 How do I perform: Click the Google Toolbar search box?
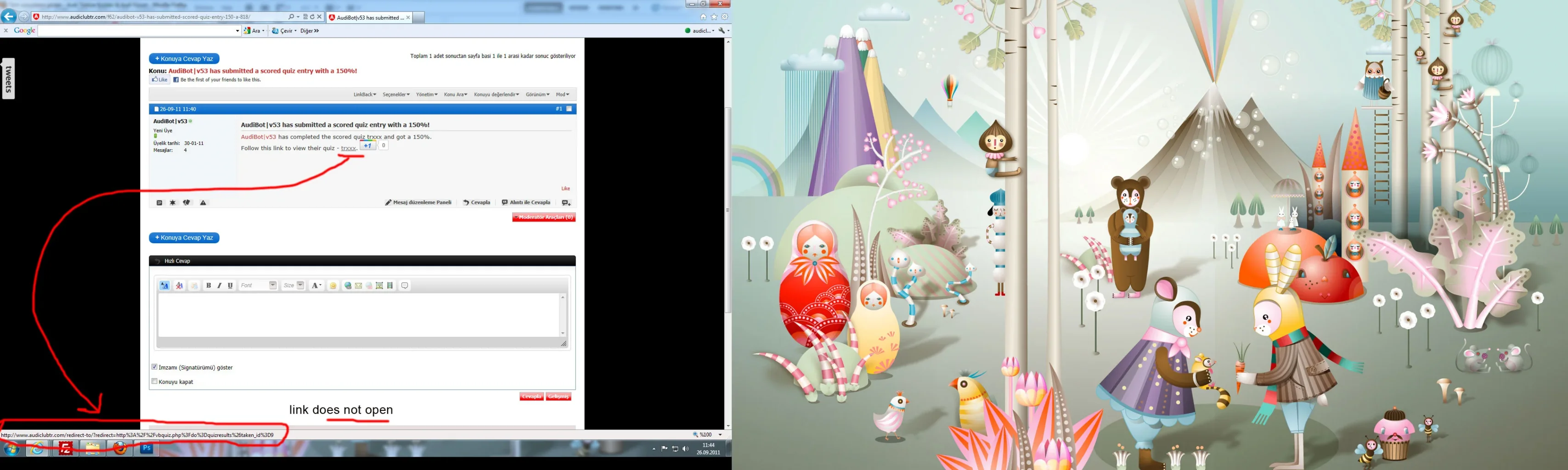(x=139, y=30)
